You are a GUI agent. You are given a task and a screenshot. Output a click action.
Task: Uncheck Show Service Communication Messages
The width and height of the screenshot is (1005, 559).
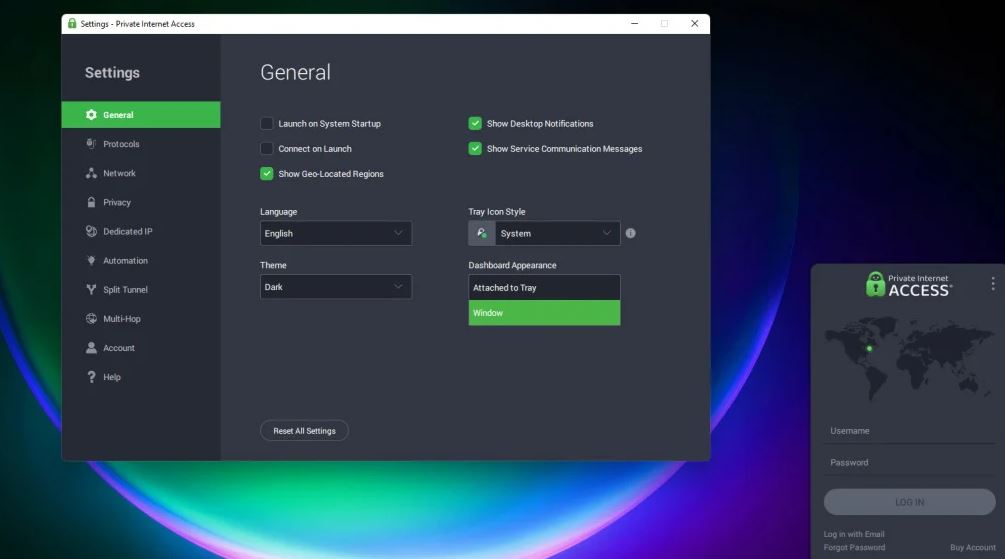475,148
